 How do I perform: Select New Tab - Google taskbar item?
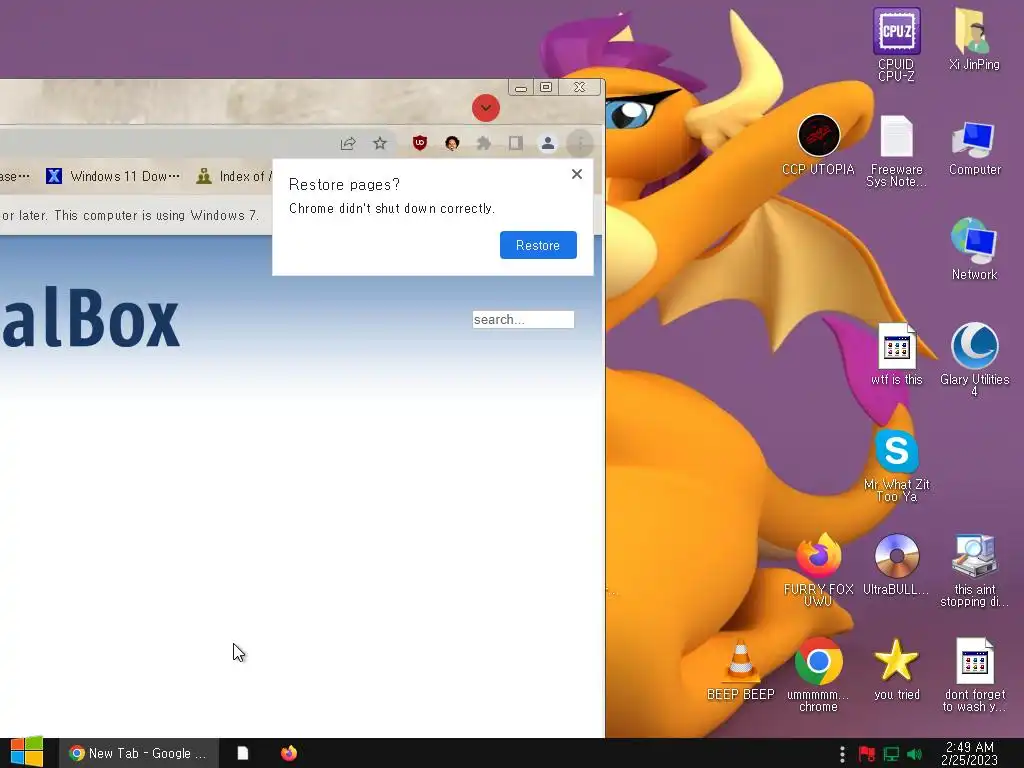click(138, 753)
